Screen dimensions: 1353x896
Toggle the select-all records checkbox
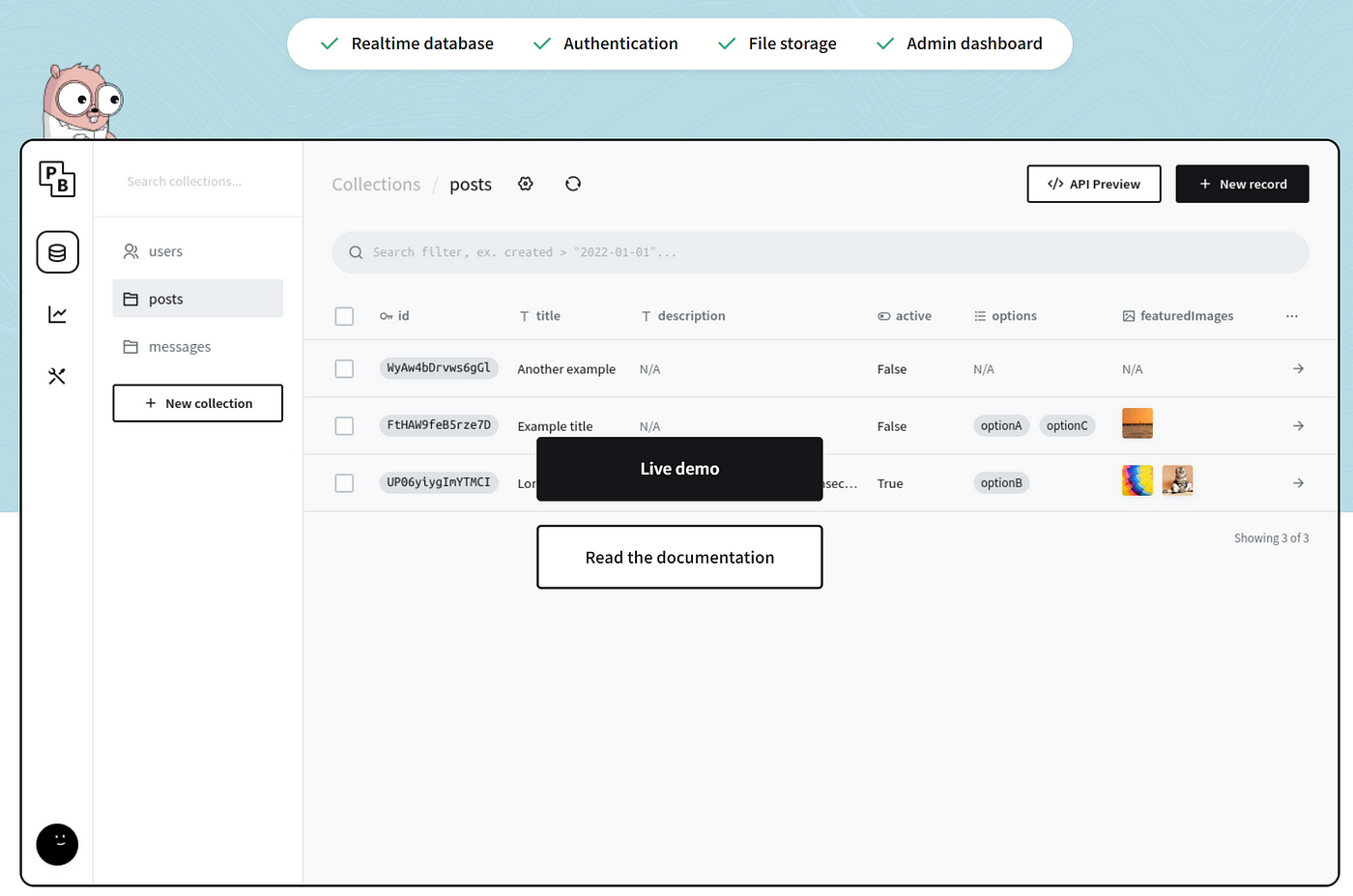coord(344,316)
